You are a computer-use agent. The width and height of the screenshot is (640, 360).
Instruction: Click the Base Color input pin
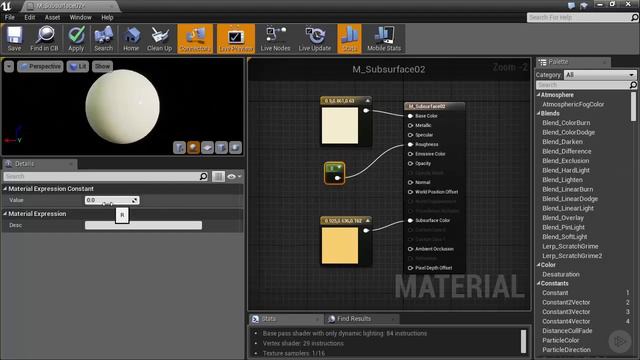411,116
